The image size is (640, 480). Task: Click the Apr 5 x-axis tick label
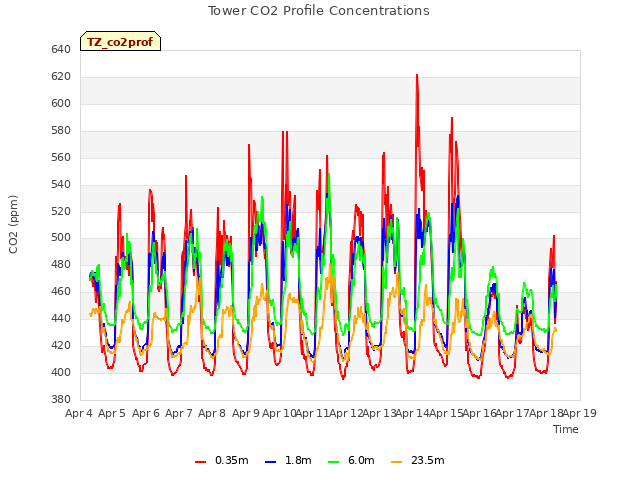coord(112,413)
